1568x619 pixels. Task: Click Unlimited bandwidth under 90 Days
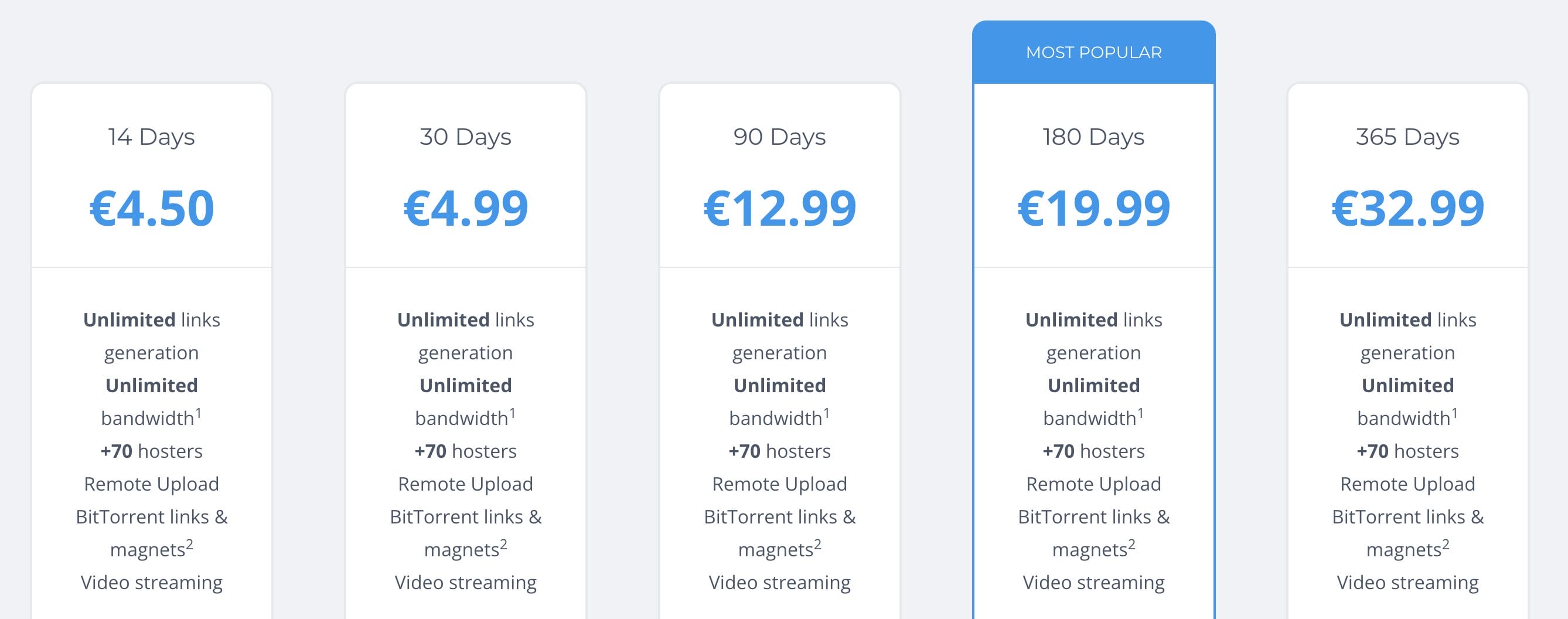click(x=780, y=402)
